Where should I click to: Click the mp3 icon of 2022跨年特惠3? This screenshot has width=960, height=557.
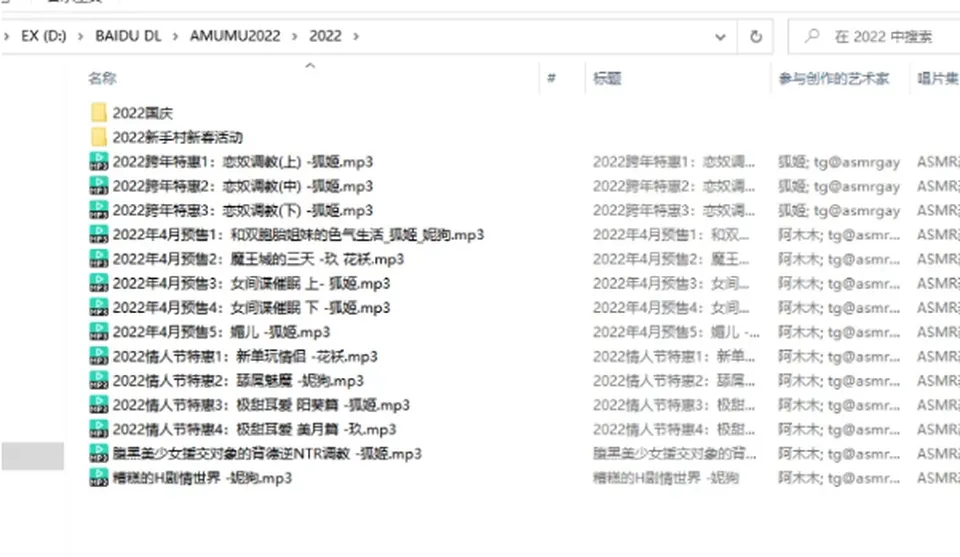tap(99, 210)
